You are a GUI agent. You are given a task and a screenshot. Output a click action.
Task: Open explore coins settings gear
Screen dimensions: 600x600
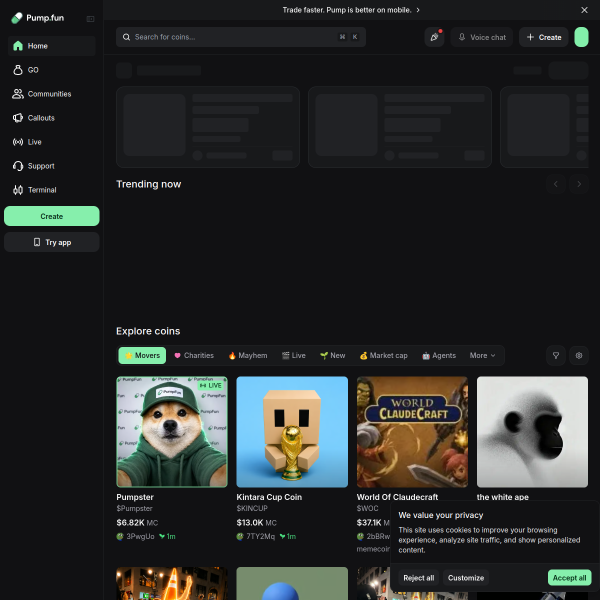(x=579, y=355)
